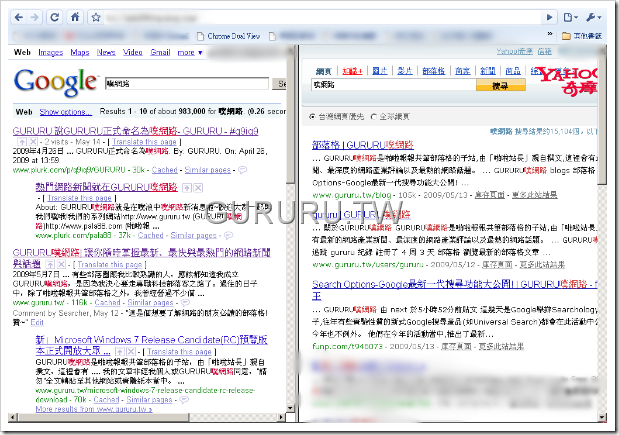Switch to Yahoo 部落格 tab
The image size is (619, 435).
click(x=433, y=71)
